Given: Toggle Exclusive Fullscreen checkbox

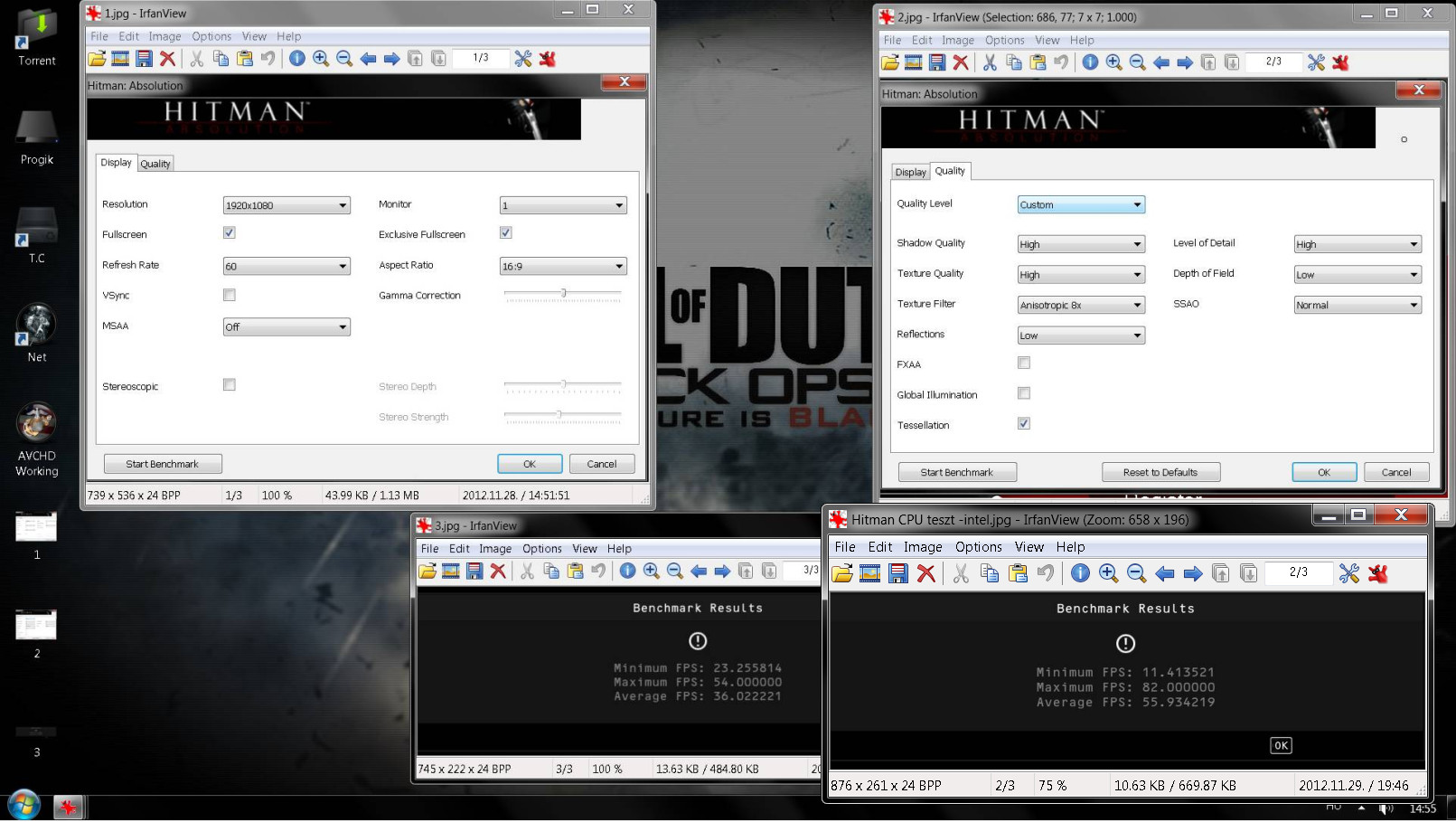Looking at the screenshot, I should 506,233.
